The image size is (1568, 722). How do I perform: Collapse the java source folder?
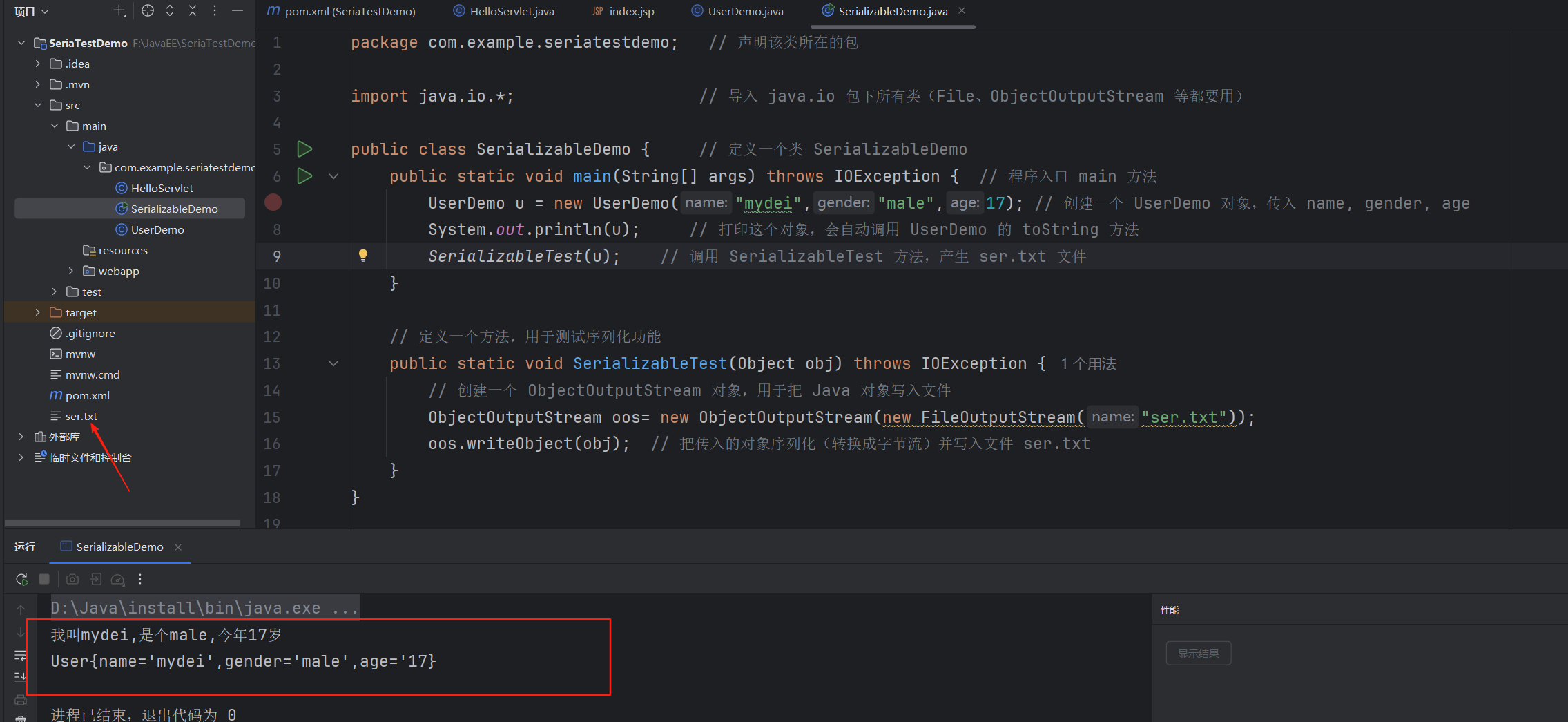(x=71, y=146)
